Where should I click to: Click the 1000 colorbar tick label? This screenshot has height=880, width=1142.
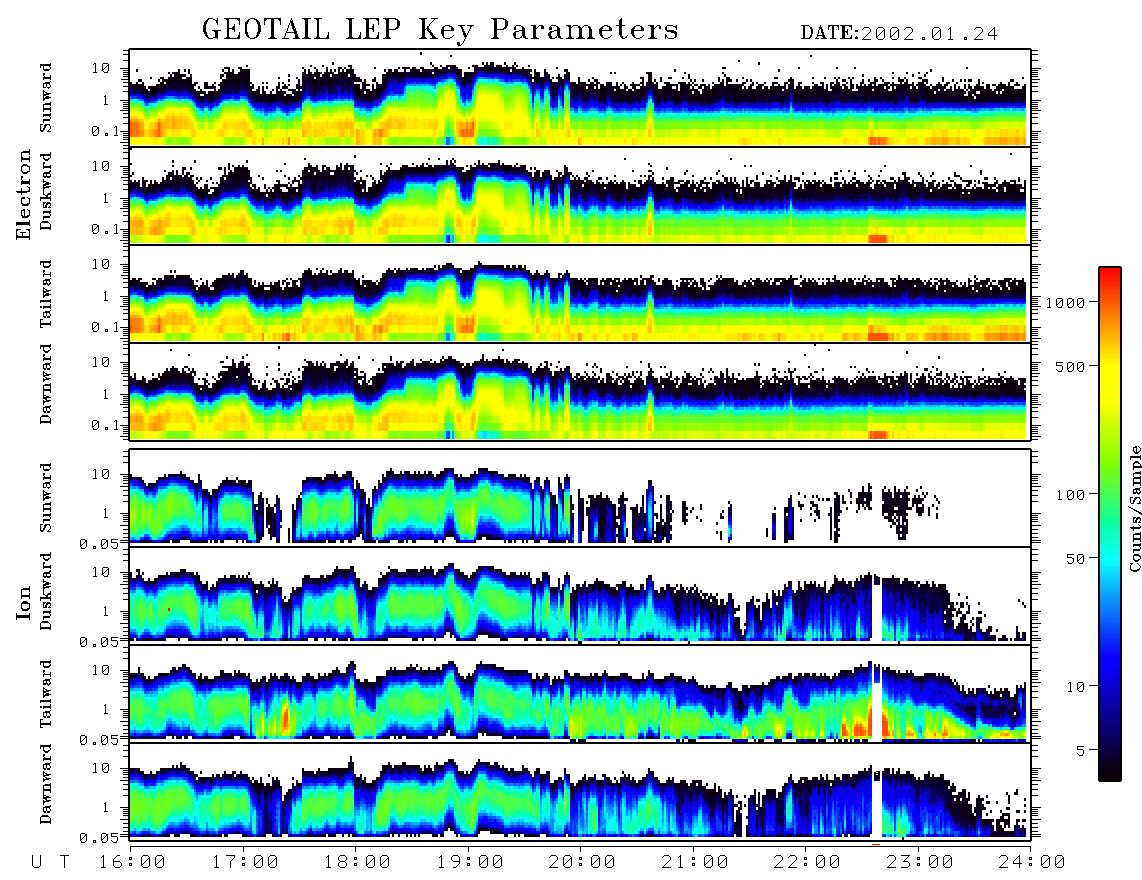click(1066, 302)
